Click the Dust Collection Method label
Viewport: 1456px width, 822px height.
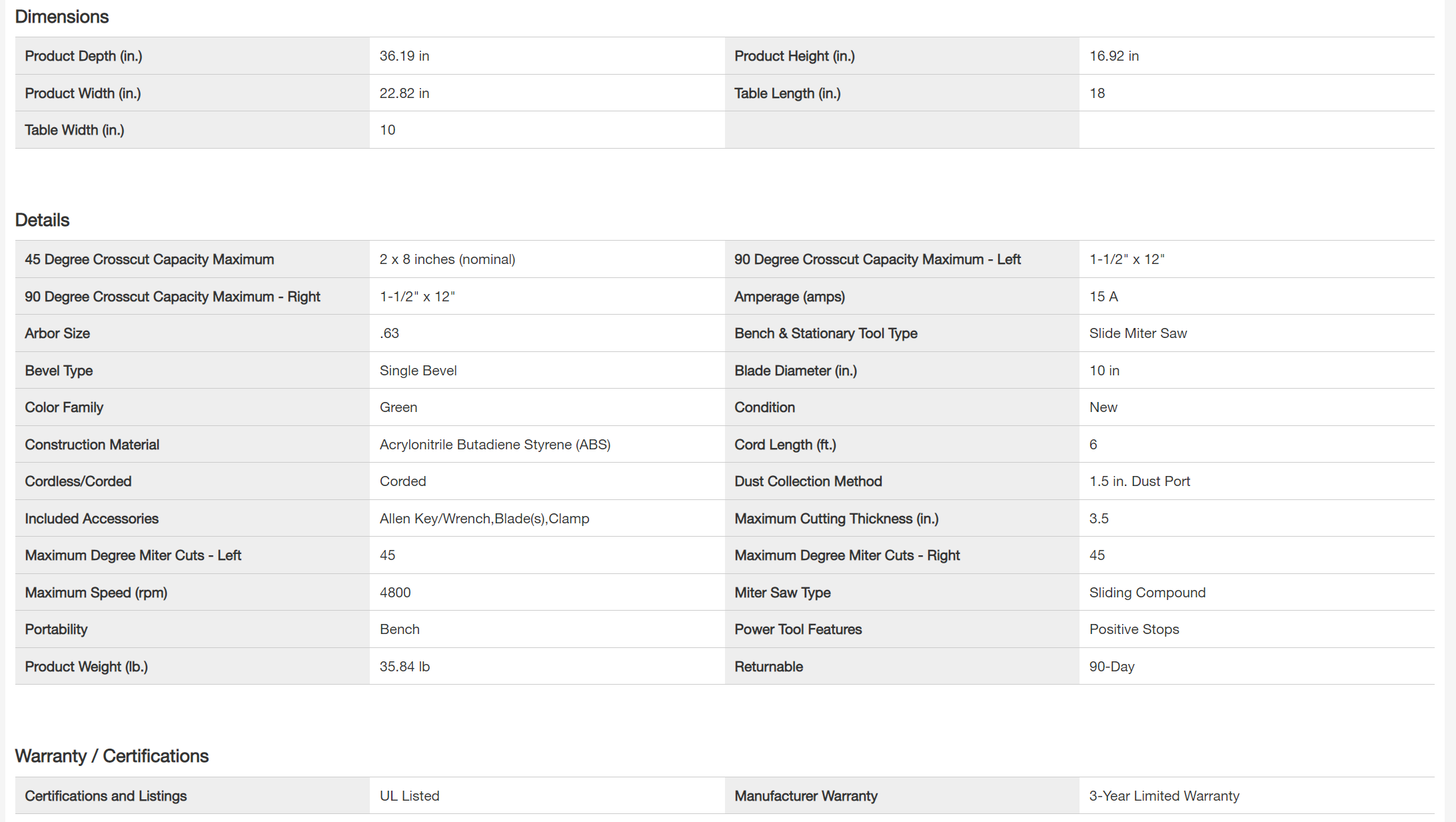(x=808, y=481)
